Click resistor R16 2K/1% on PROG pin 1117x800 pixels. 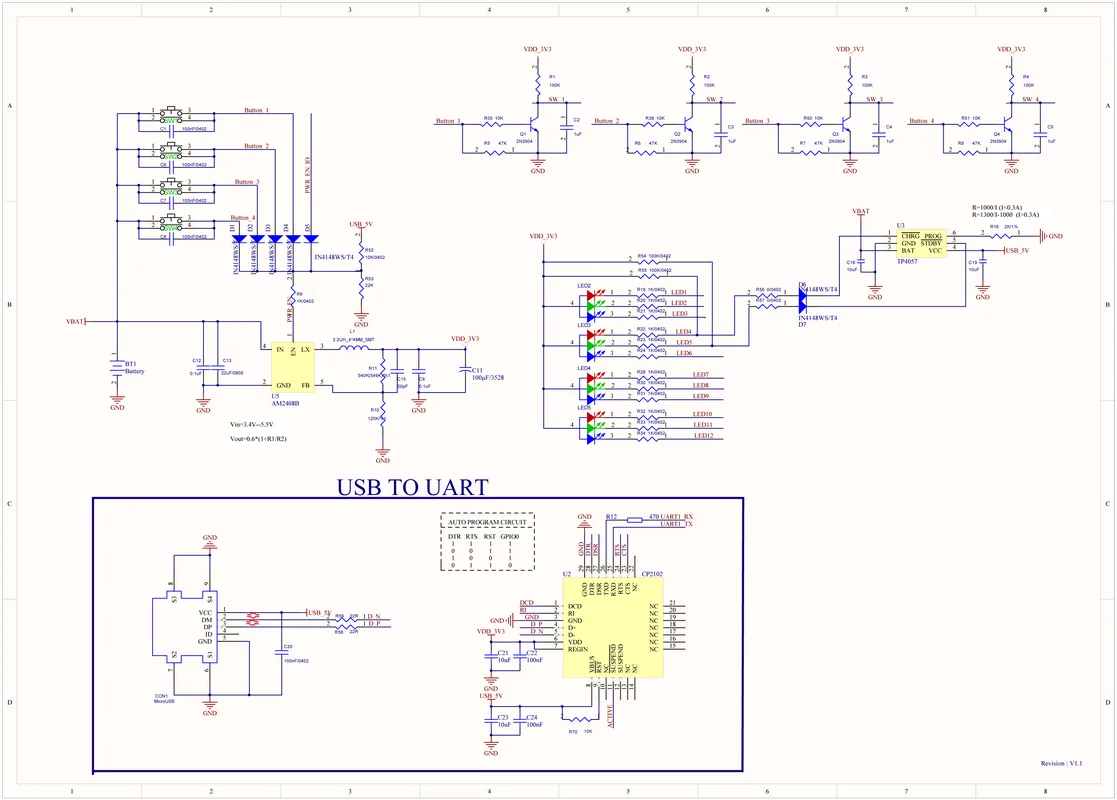coord(1000,235)
